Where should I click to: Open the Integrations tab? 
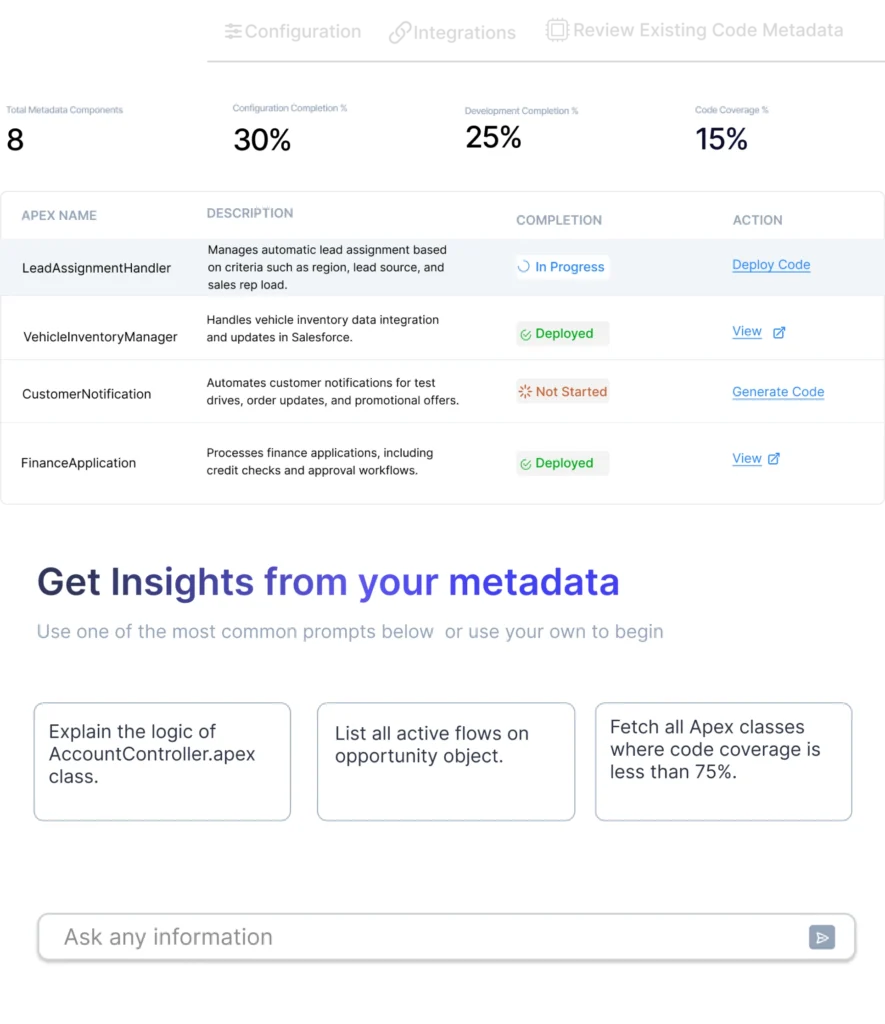pos(452,32)
